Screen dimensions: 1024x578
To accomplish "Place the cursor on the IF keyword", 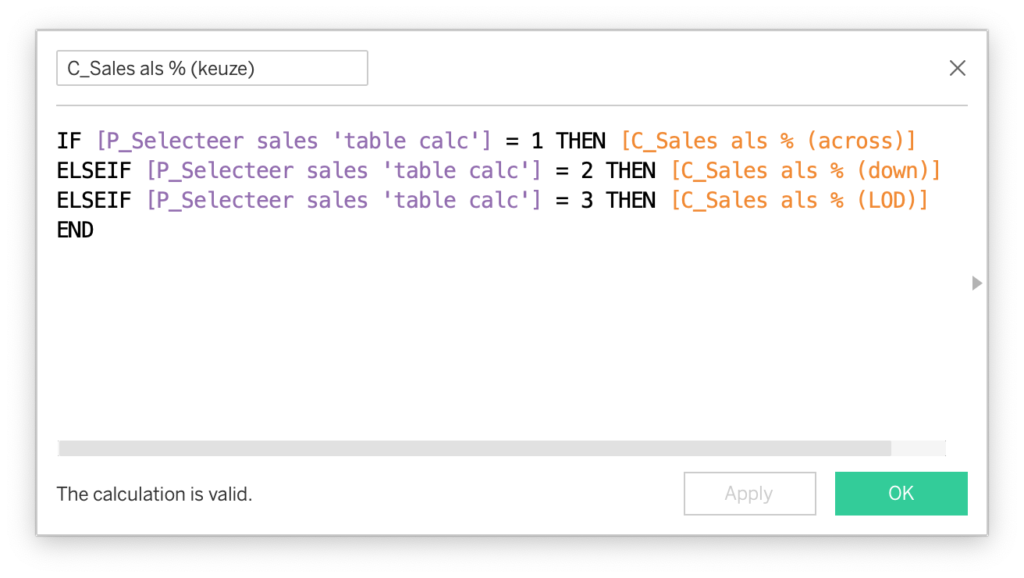I will (x=69, y=140).
